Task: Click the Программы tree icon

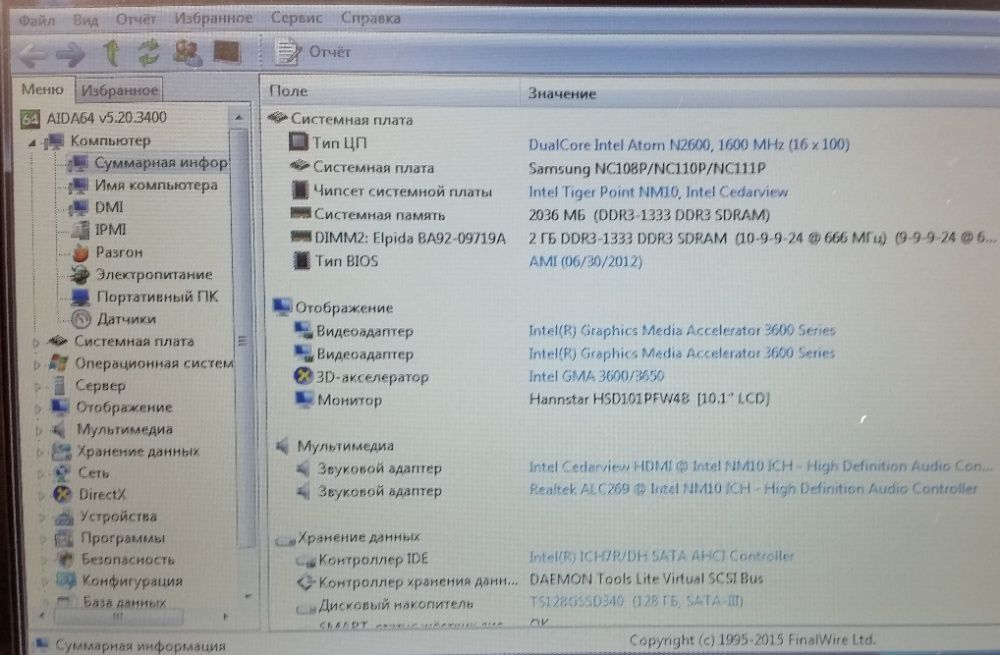Action: 64,539
